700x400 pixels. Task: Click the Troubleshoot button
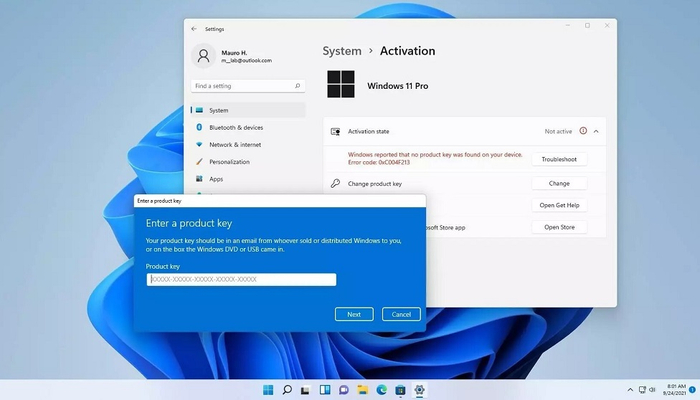559,159
